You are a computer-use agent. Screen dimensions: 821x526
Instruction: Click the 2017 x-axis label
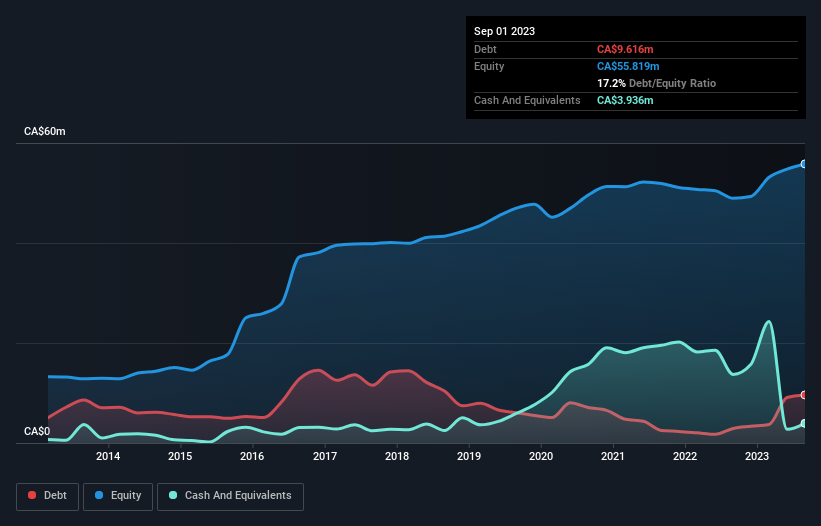(325, 456)
